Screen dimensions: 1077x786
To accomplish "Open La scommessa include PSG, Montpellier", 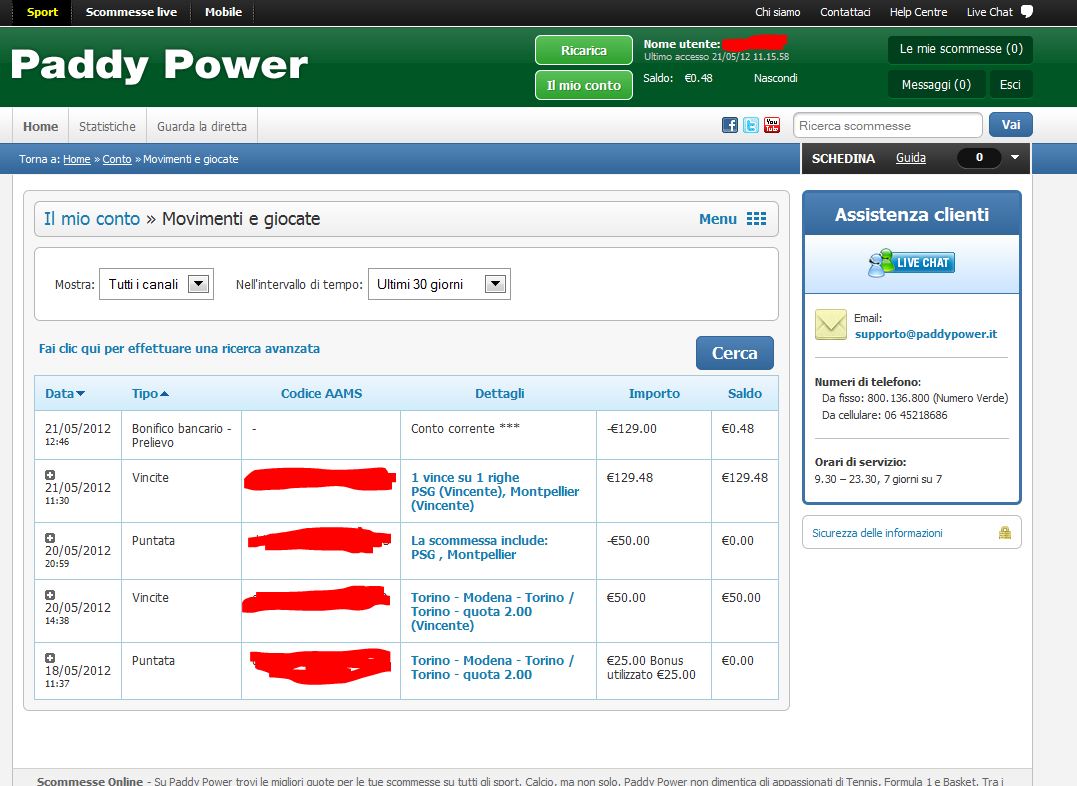I will 479,548.
